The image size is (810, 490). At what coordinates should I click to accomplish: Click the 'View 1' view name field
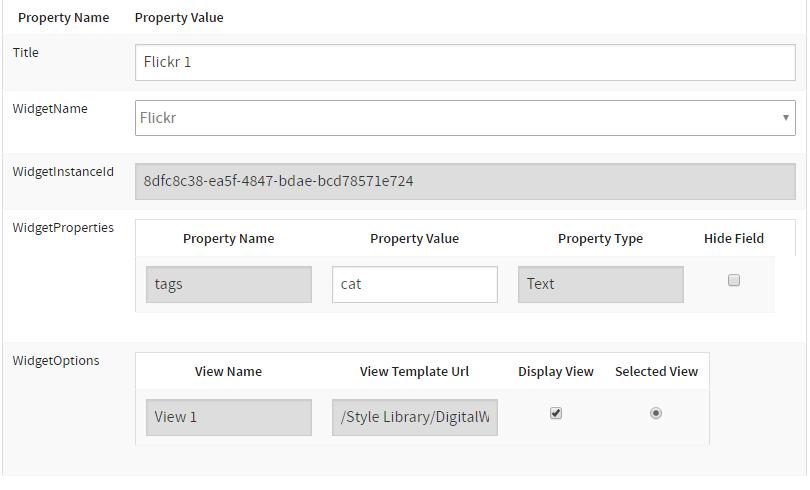click(x=229, y=417)
